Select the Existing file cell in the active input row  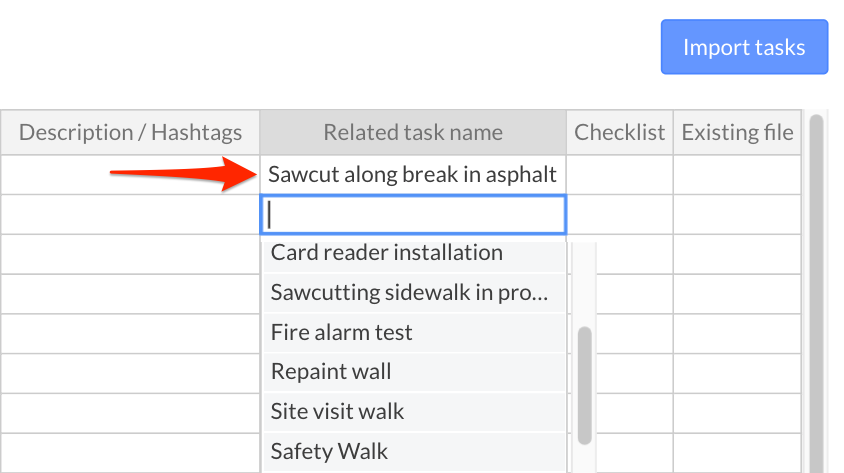[737, 215]
